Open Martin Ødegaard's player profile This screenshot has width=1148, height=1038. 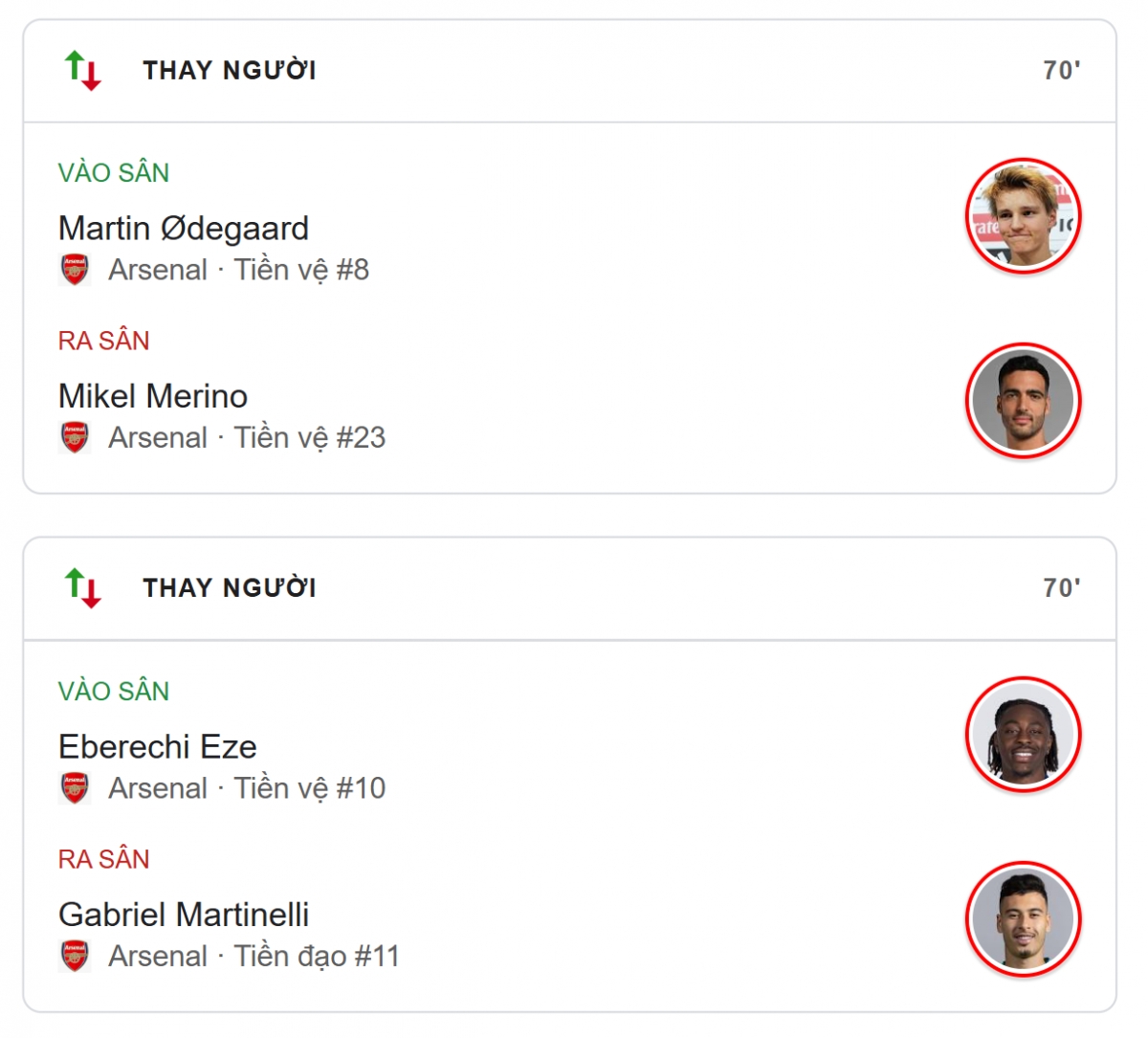[x=184, y=228]
